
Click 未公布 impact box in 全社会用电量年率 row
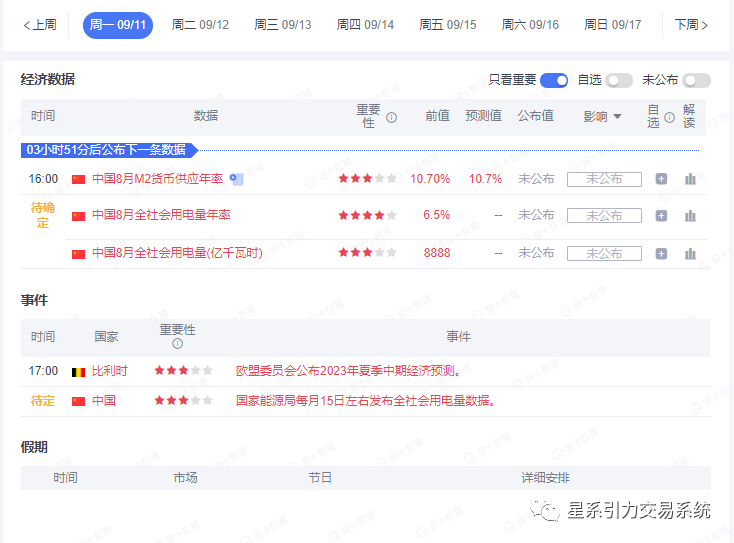coord(604,216)
